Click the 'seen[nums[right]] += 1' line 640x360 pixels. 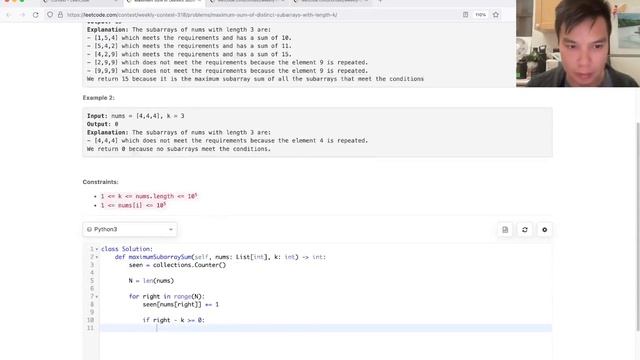pos(180,304)
